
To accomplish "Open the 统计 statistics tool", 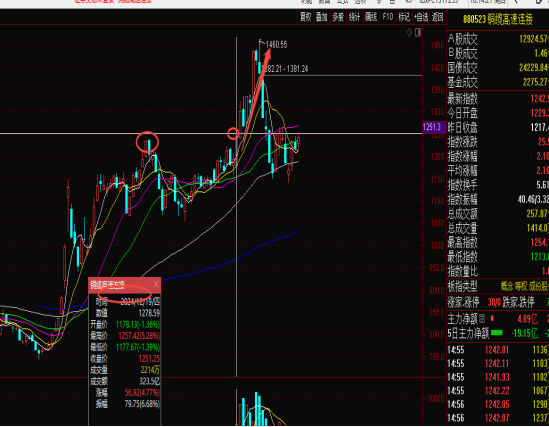I will (x=354, y=17).
